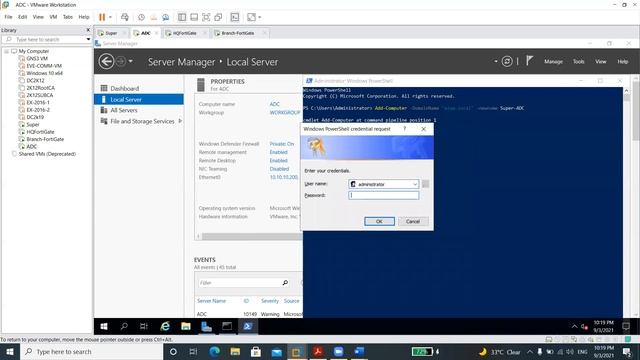
Task: Open the File menu in VMware
Action: point(8,17)
